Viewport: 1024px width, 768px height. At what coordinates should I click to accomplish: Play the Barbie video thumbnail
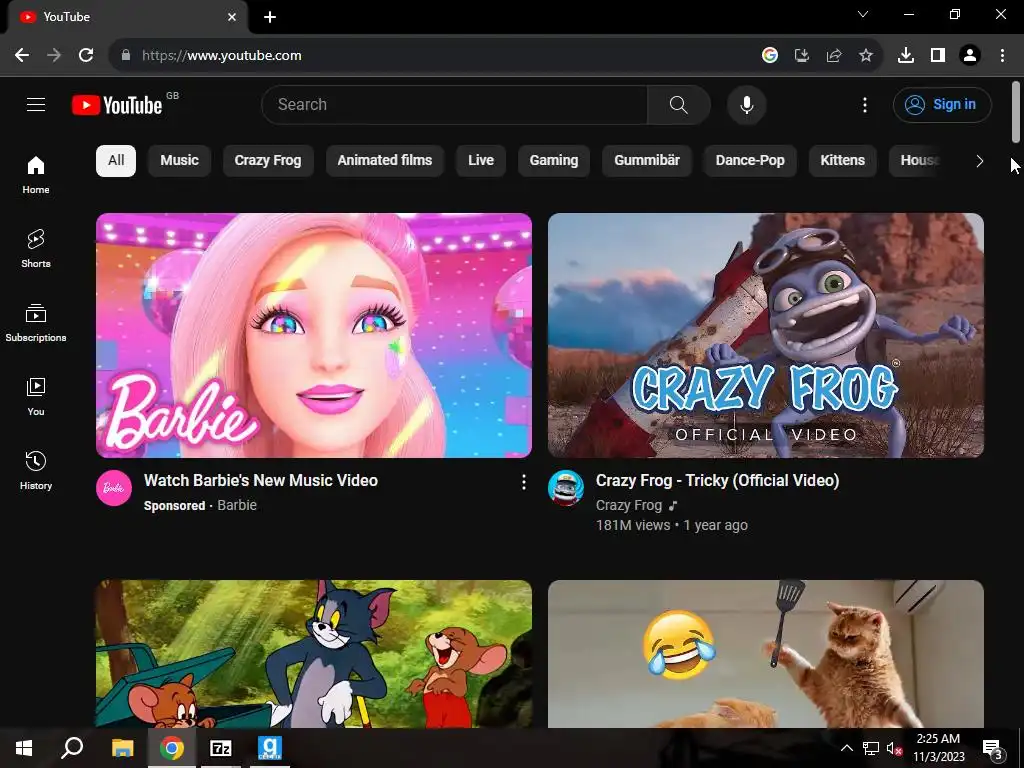(x=313, y=335)
